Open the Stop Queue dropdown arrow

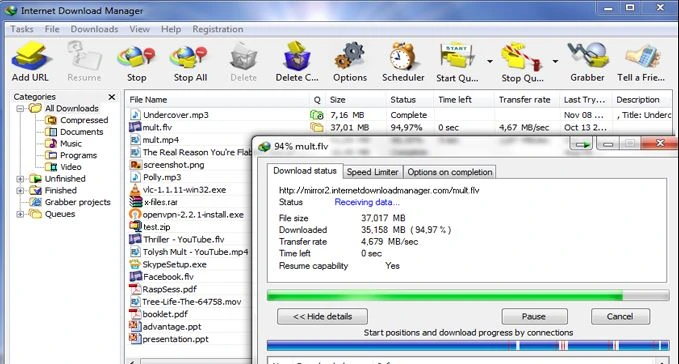555,61
